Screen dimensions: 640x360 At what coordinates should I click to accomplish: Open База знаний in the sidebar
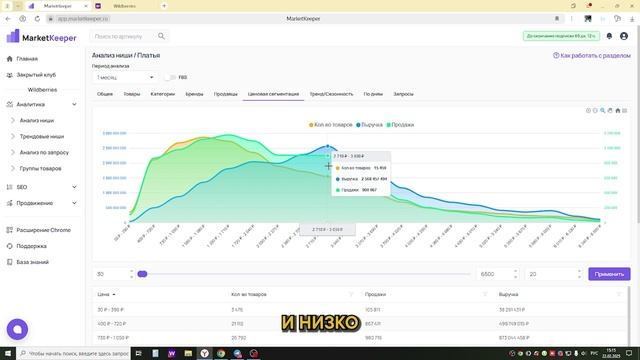coord(32,262)
